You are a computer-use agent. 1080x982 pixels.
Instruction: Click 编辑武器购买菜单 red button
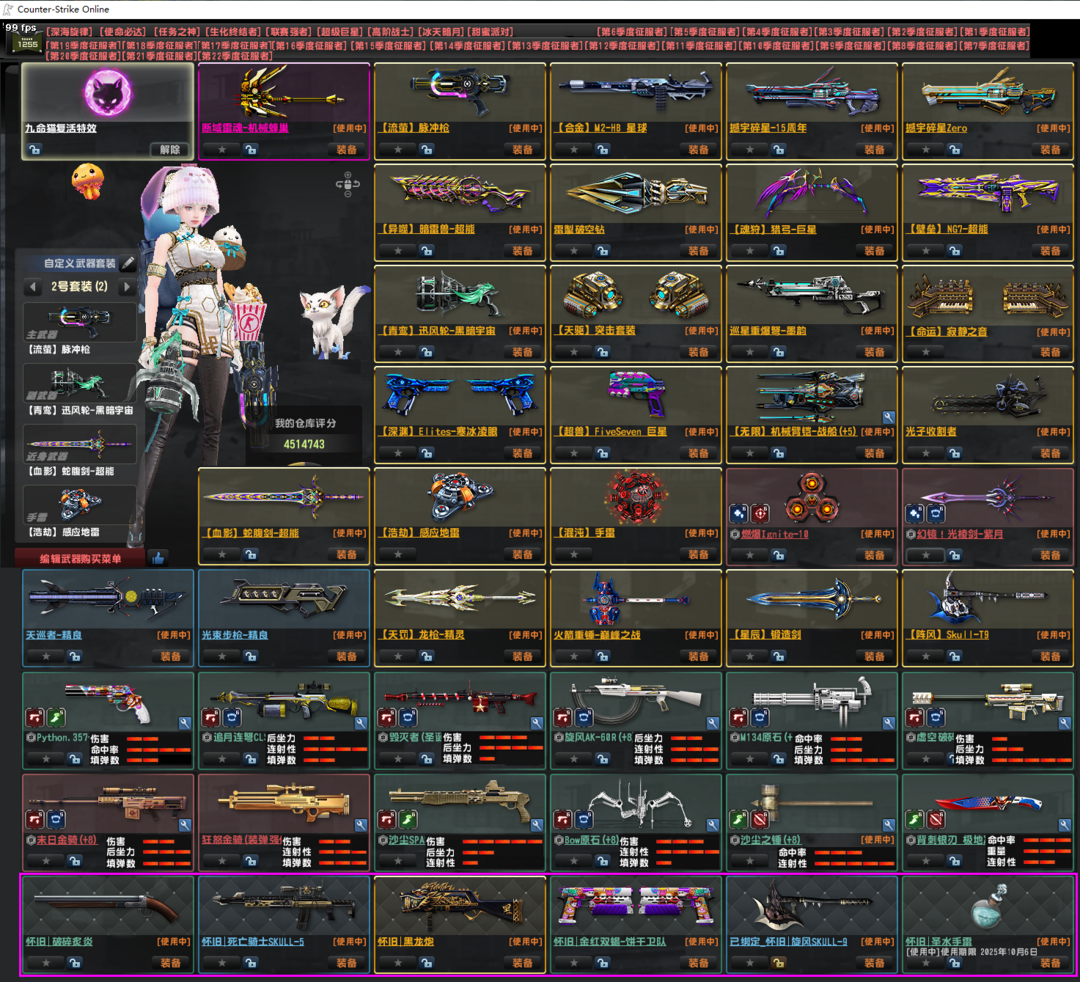80,558
